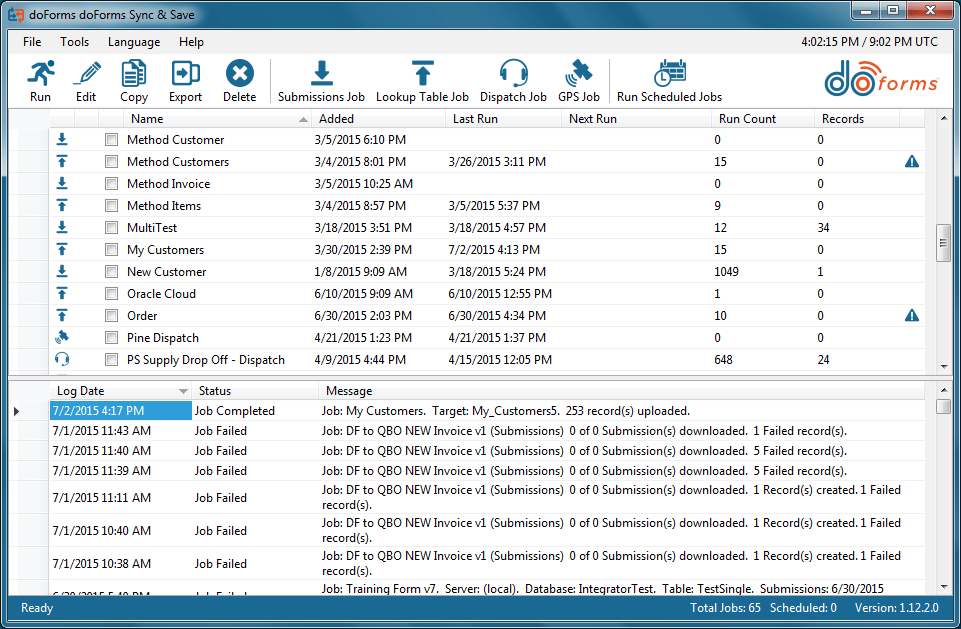
Task: Click the GPS Job satellite icon
Action: (579, 74)
